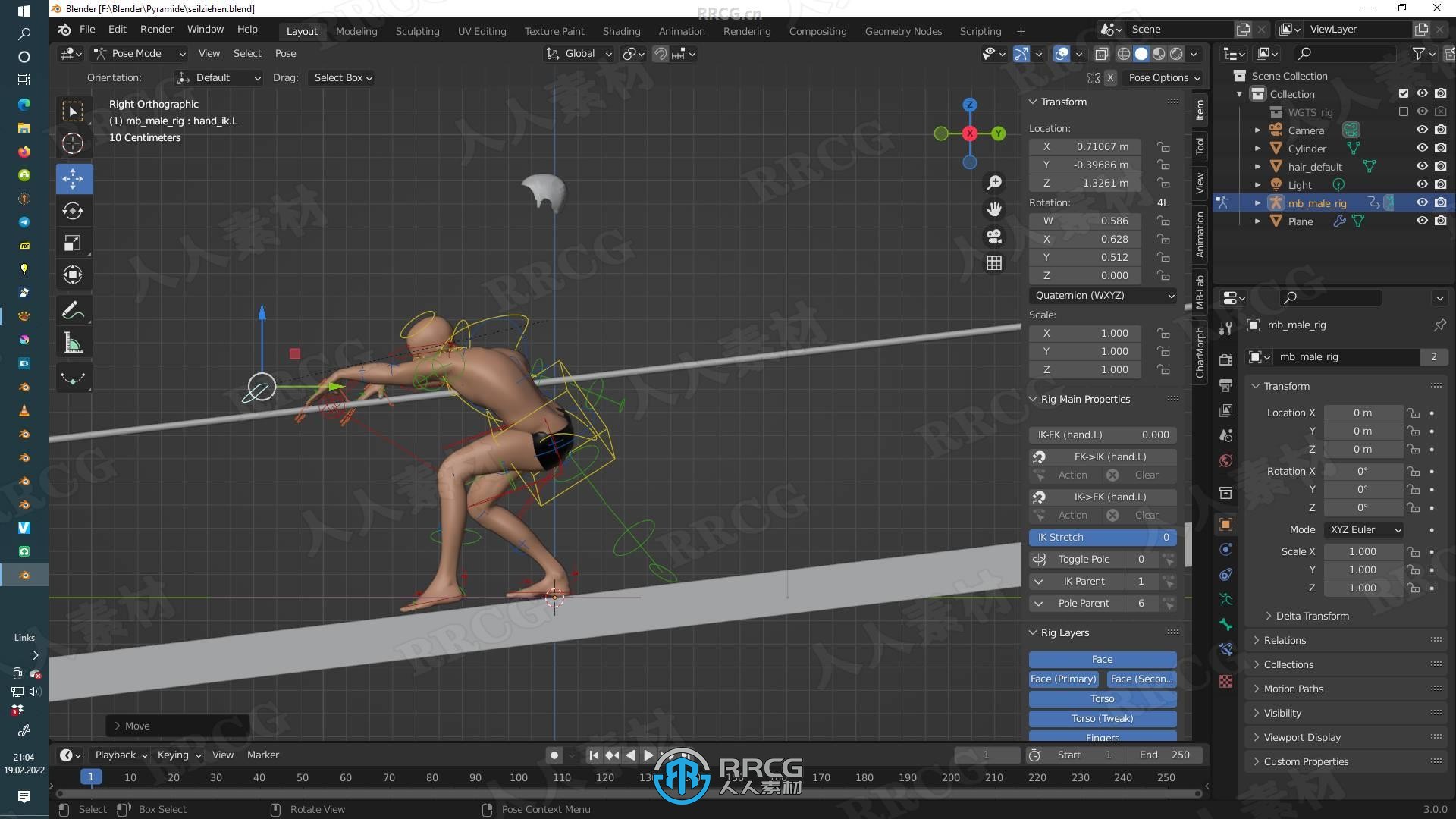
Task: Exclude Collection from view layer checkbox
Action: tap(1403, 94)
